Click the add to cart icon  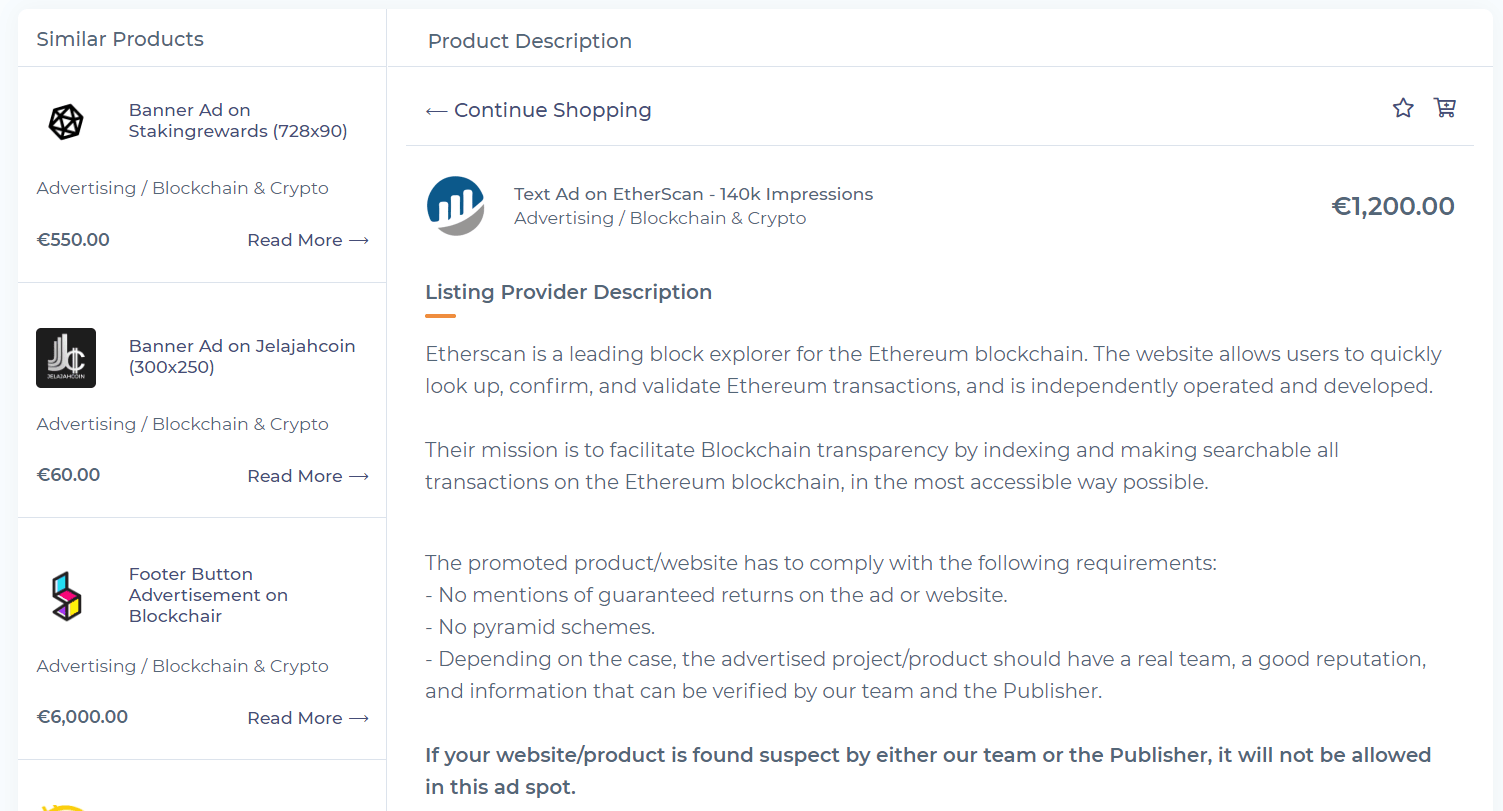coord(1445,108)
